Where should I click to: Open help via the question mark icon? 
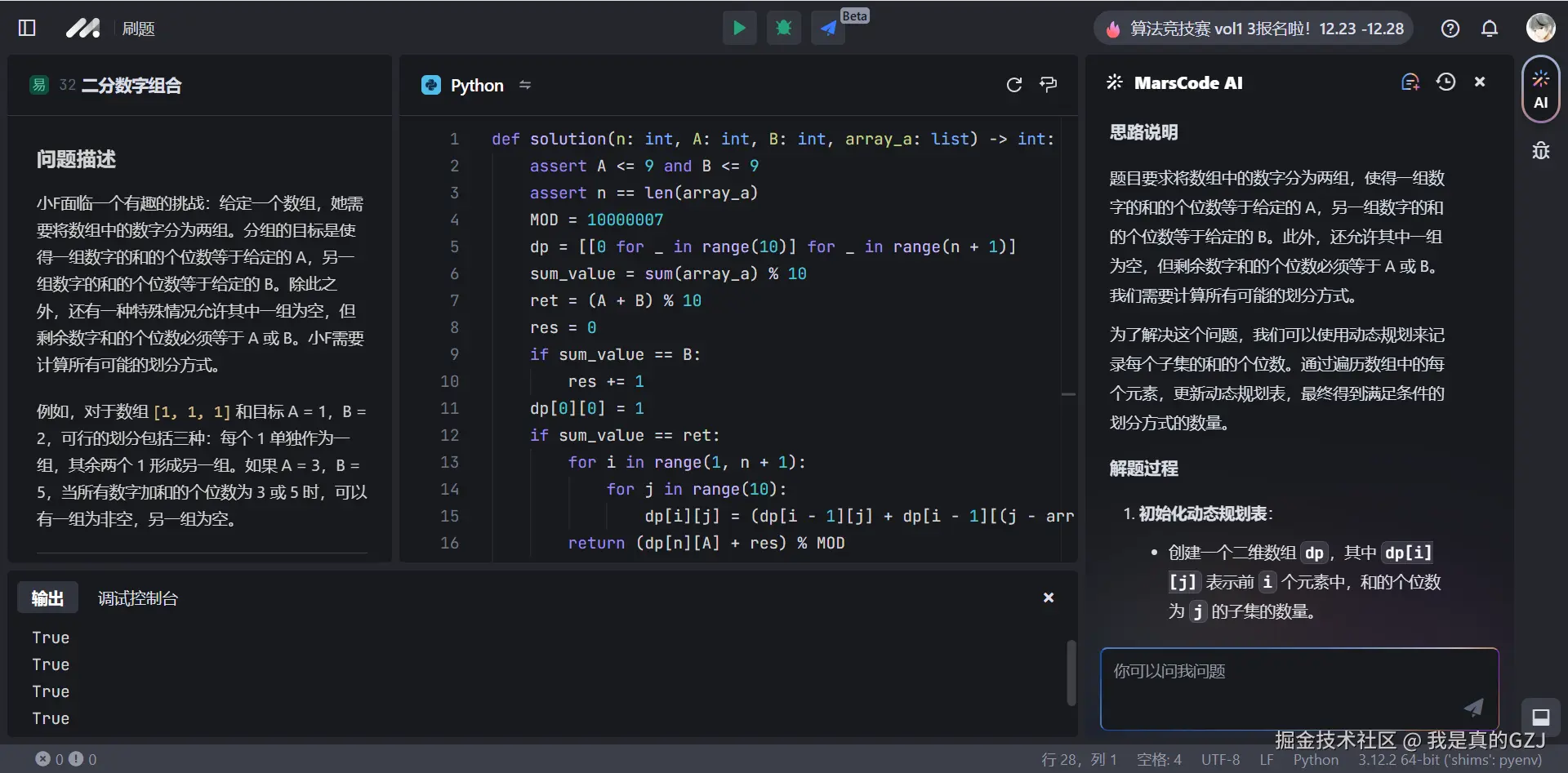click(1450, 28)
